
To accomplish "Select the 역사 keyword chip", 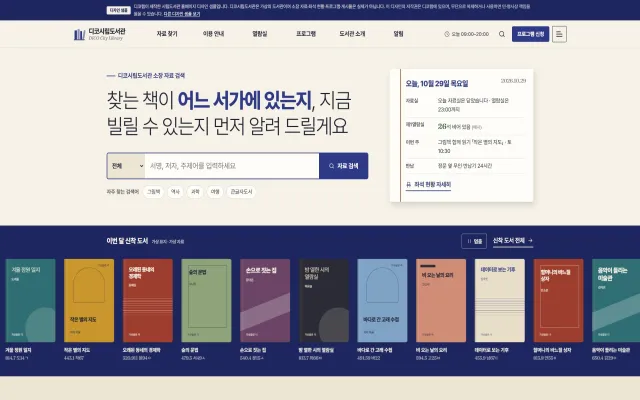I will pos(175,192).
